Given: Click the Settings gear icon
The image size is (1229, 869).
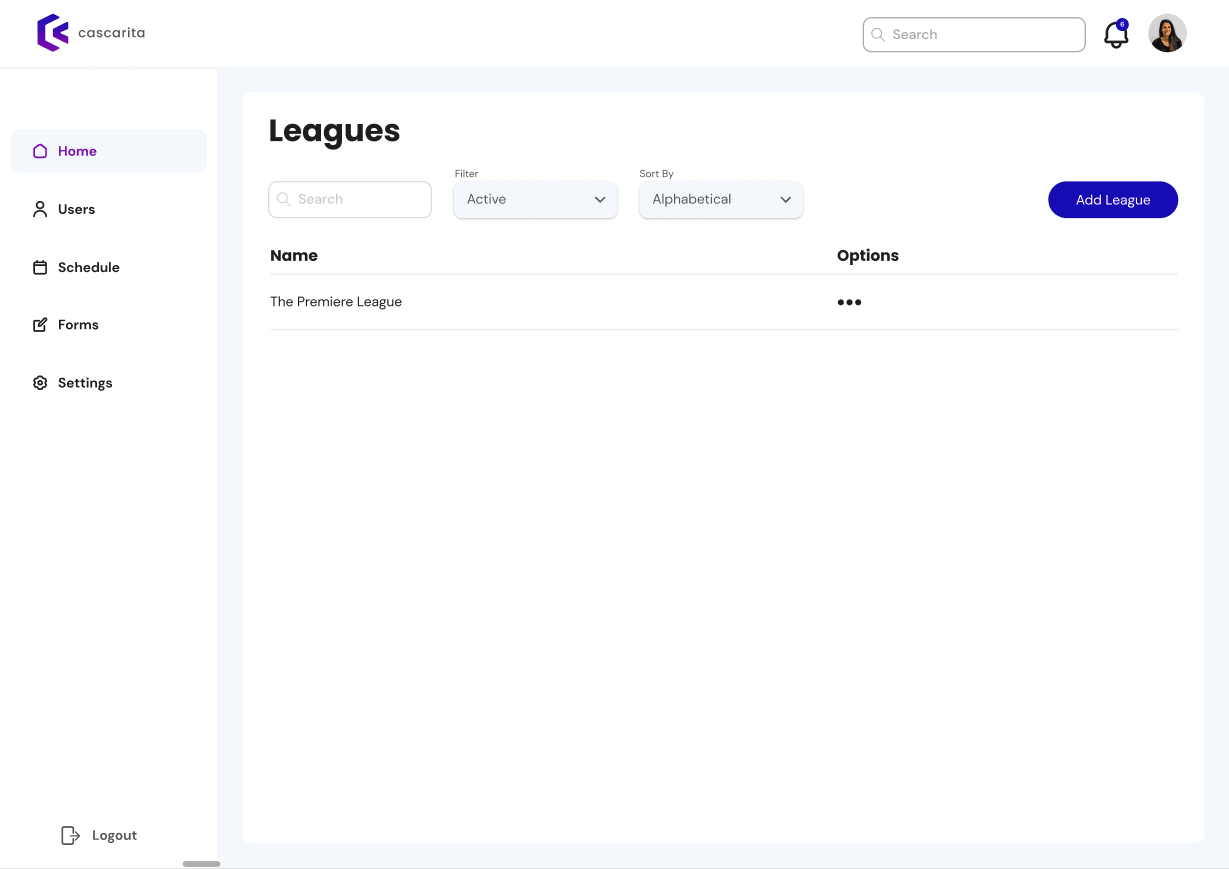Looking at the screenshot, I should coord(40,383).
